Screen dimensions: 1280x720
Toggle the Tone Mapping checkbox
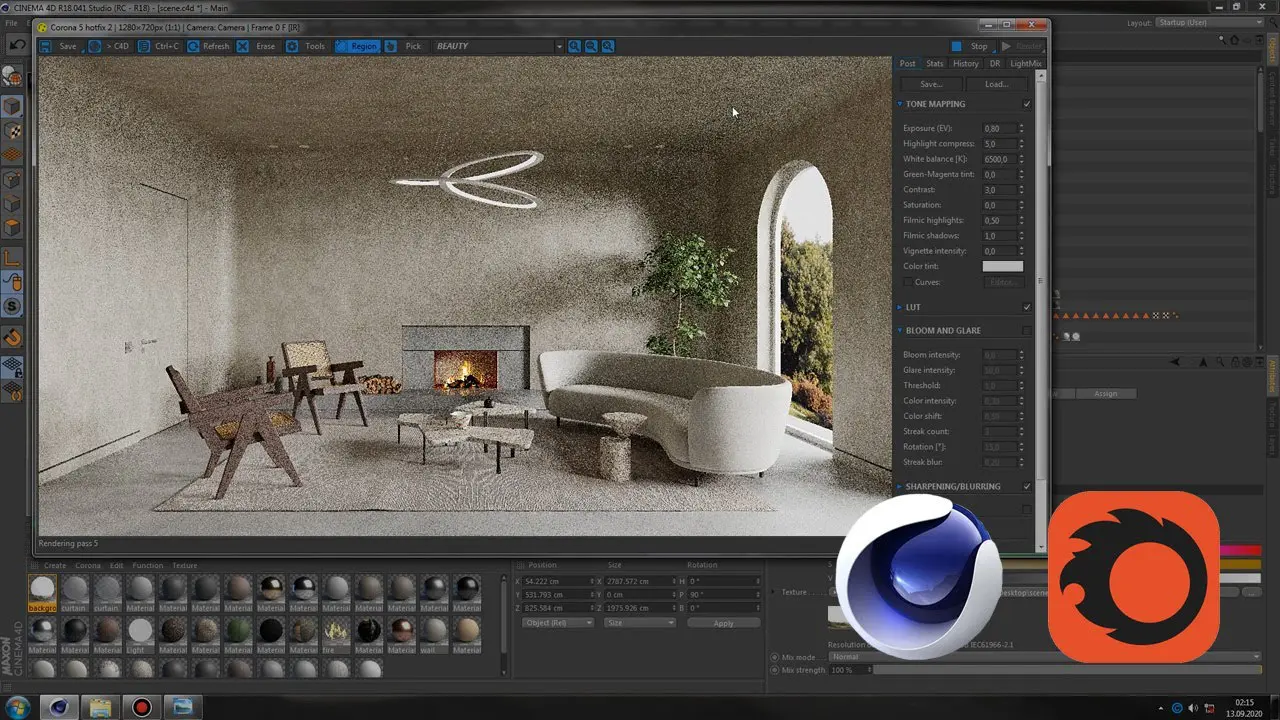click(x=1027, y=104)
